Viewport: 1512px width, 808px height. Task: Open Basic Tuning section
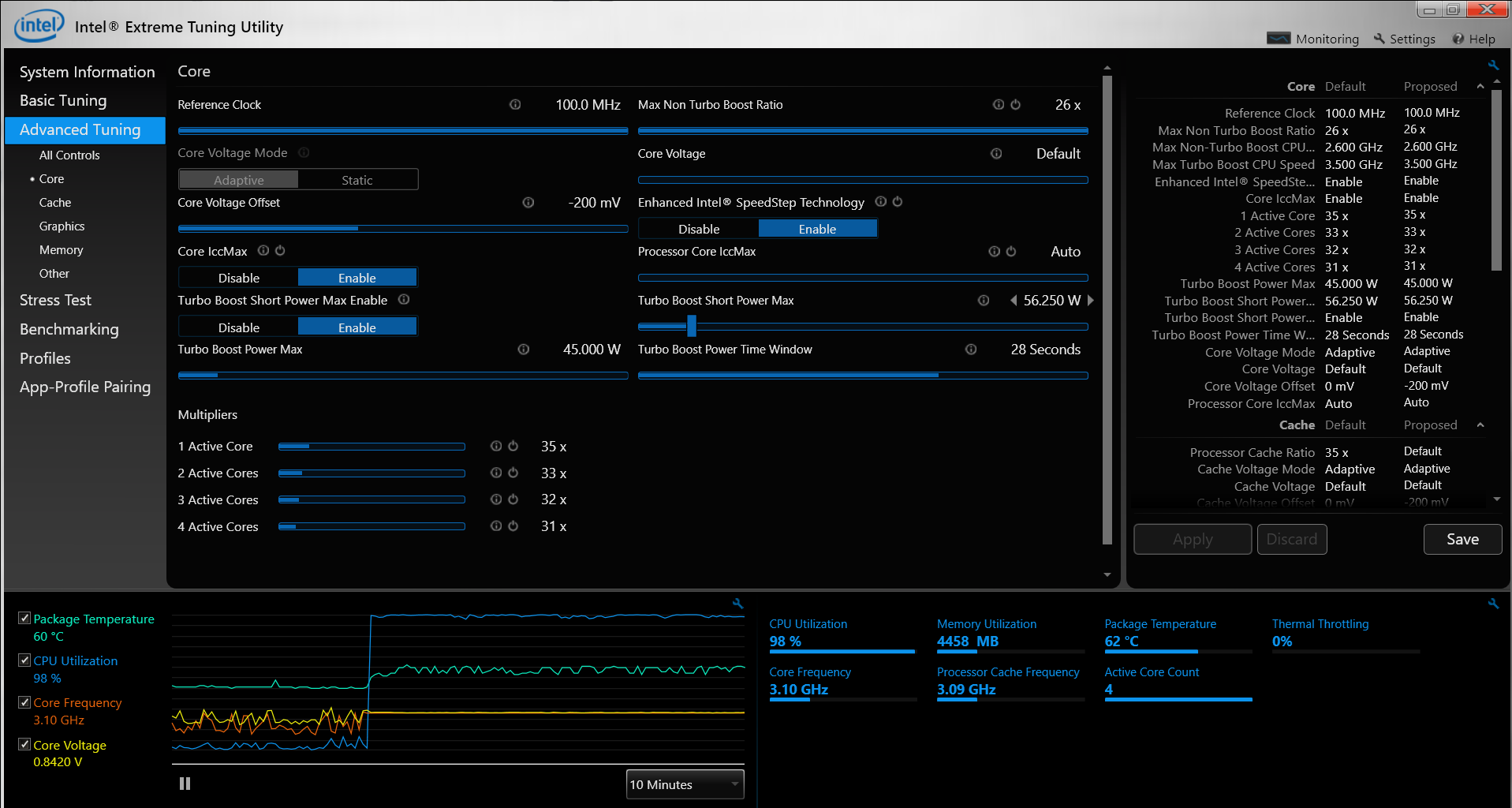pyautogui.click(x=63, y=100)
